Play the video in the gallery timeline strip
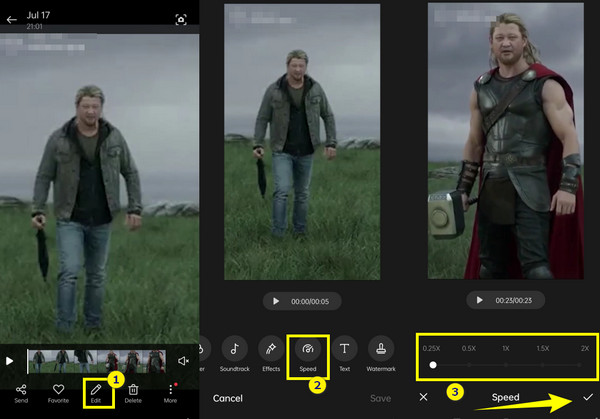 click(x=10, y=361)
